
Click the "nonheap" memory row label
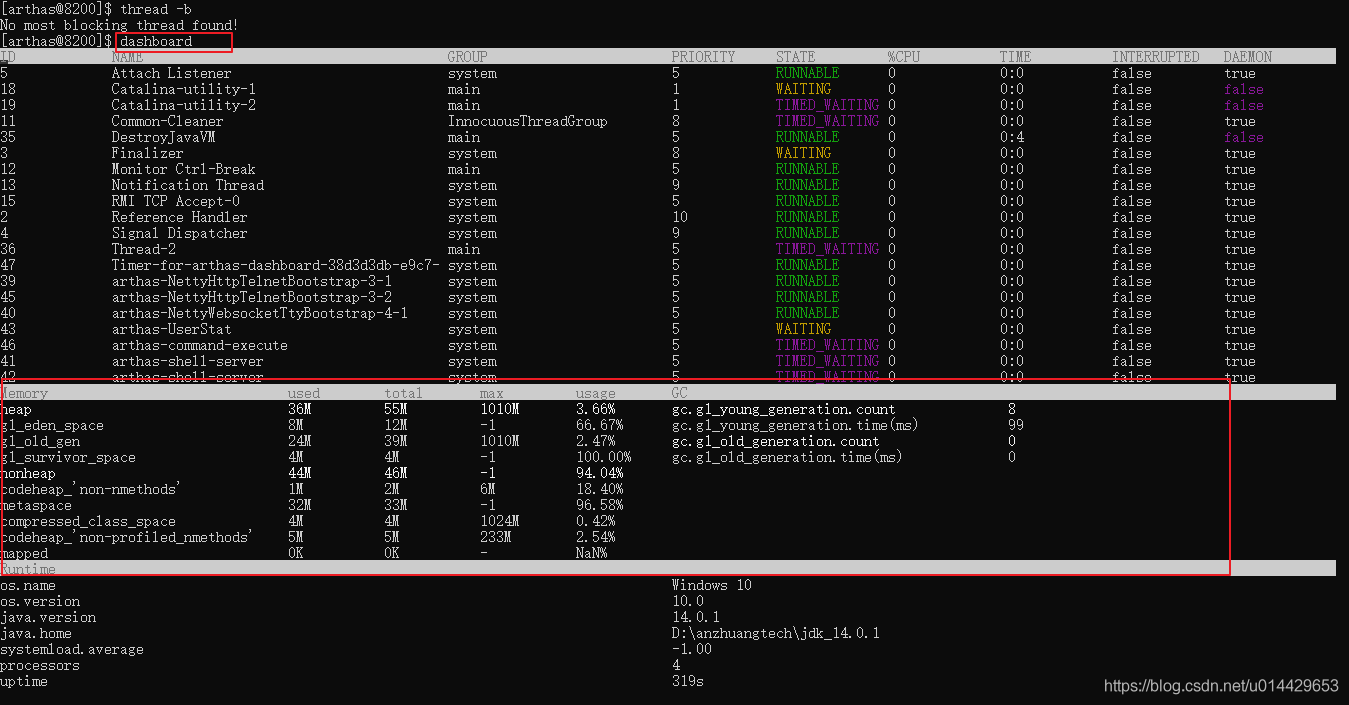[28, 473]
